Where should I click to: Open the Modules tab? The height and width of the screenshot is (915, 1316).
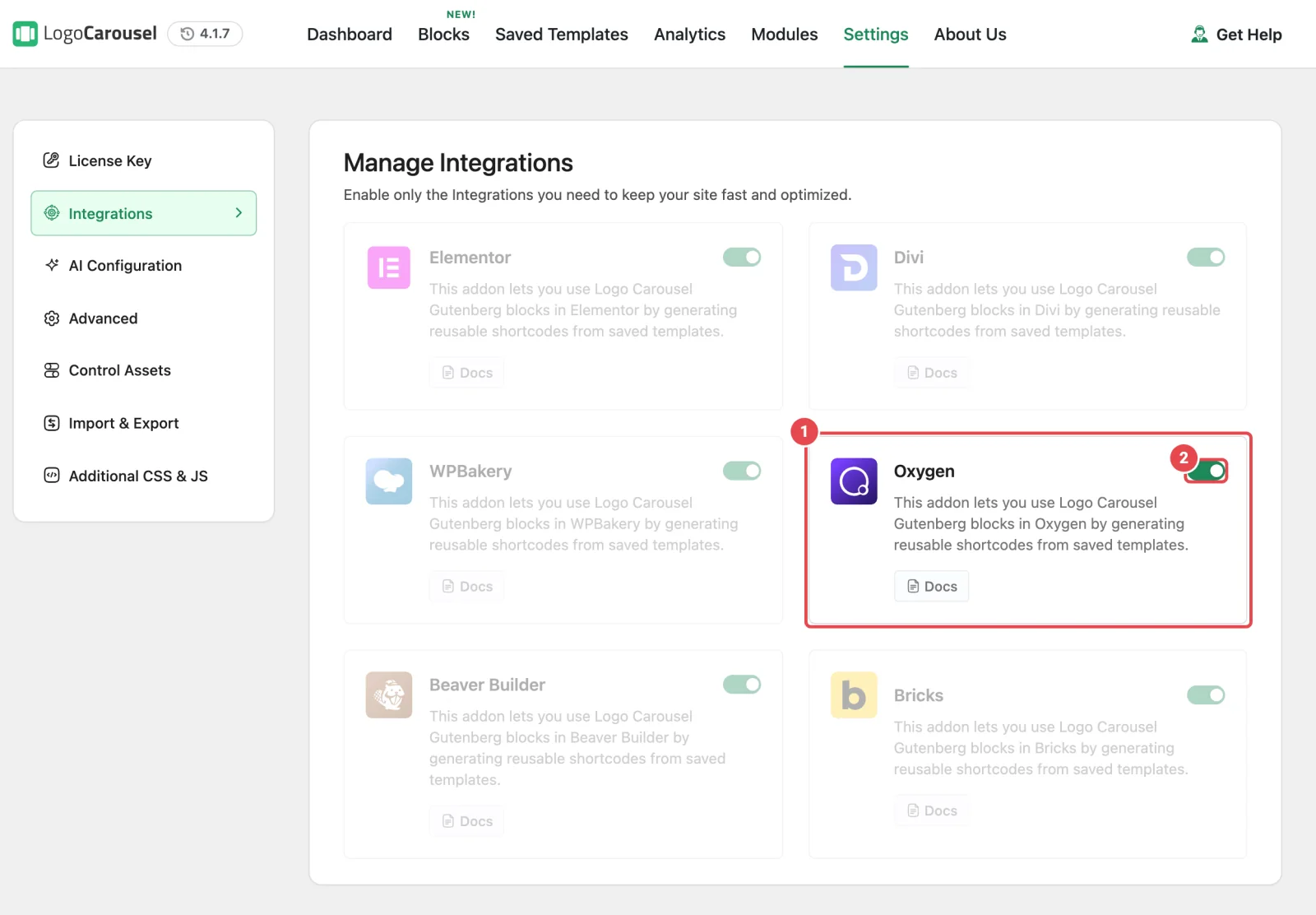(785, 35)
